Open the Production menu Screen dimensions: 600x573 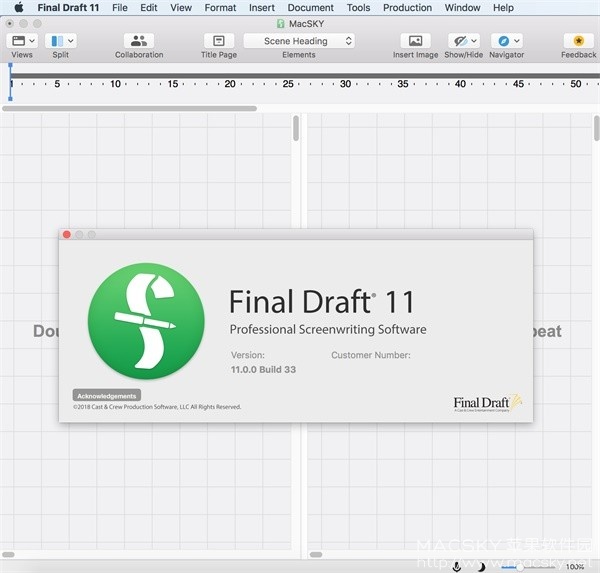point(407,8)
